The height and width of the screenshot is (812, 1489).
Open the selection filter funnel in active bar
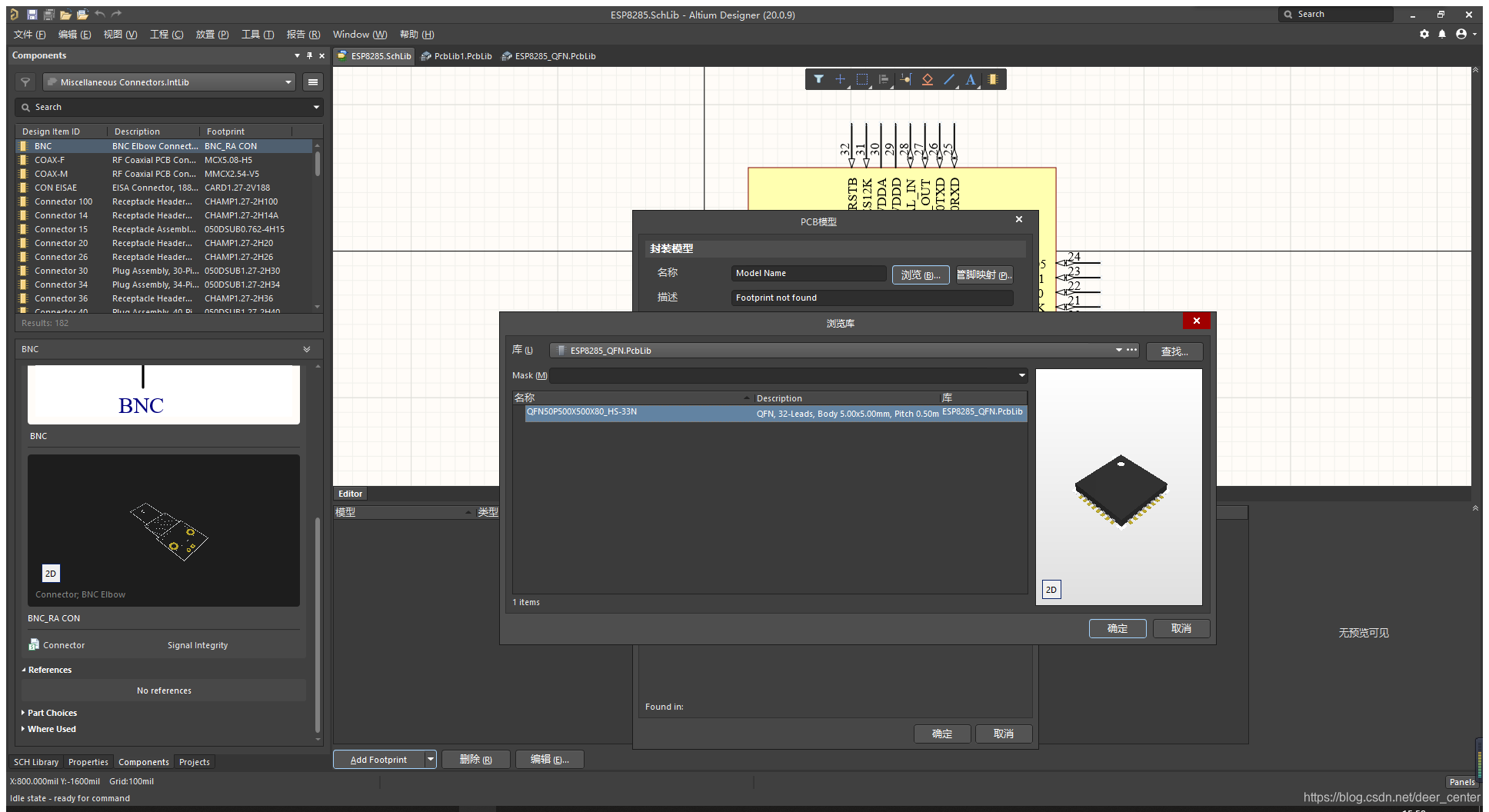[x=818, y=79]
